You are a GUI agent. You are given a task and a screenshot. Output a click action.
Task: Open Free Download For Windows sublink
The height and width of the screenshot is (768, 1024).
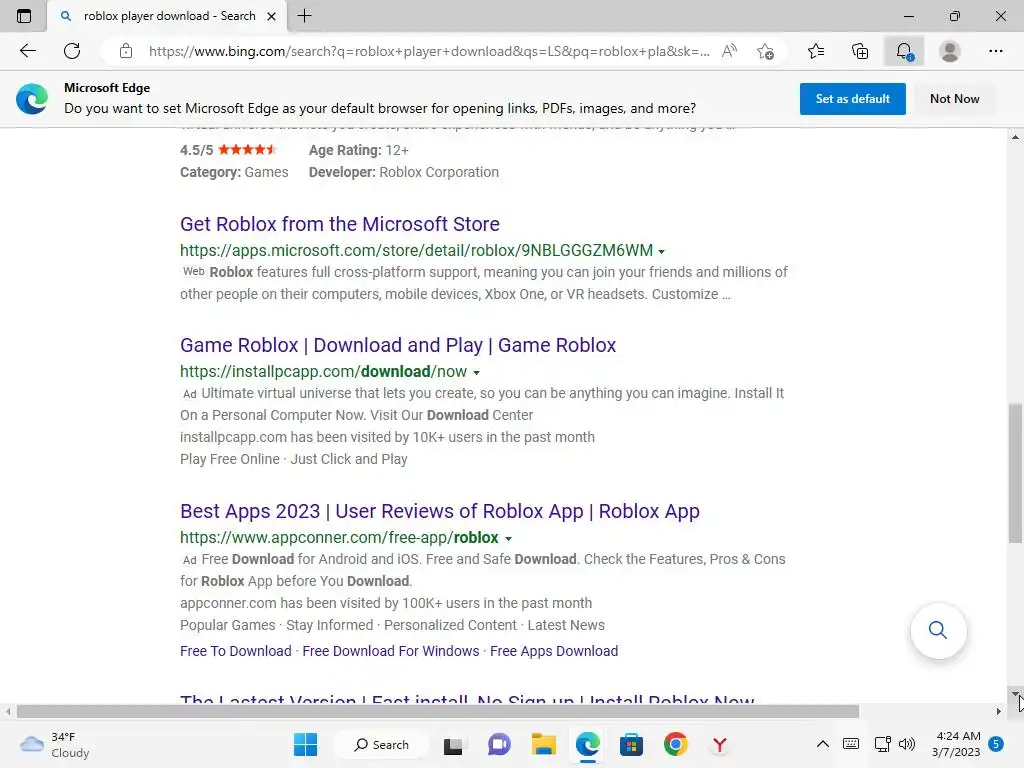[391, 651]
